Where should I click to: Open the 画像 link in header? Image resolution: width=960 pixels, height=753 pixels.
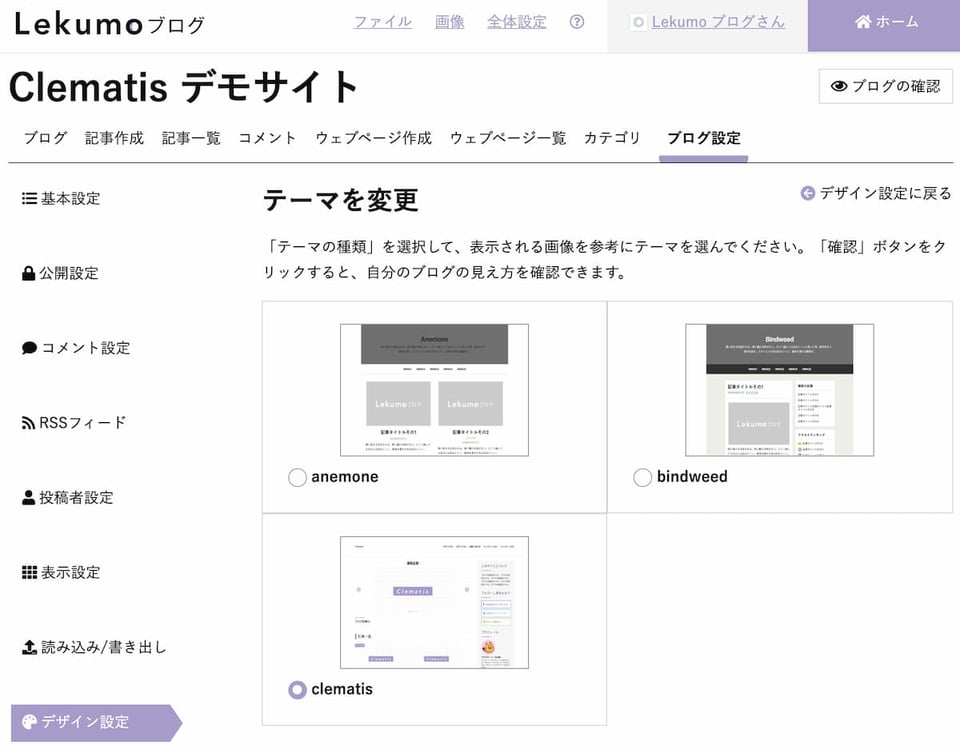pos(449,22)
